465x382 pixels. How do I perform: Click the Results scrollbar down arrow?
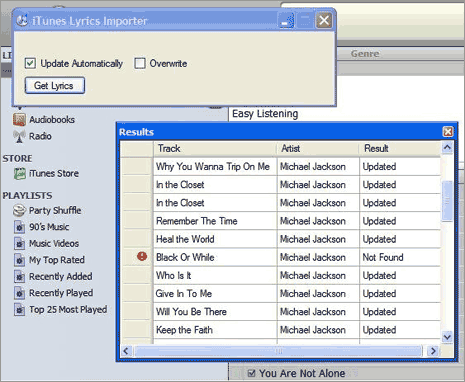tap(447, 337)
